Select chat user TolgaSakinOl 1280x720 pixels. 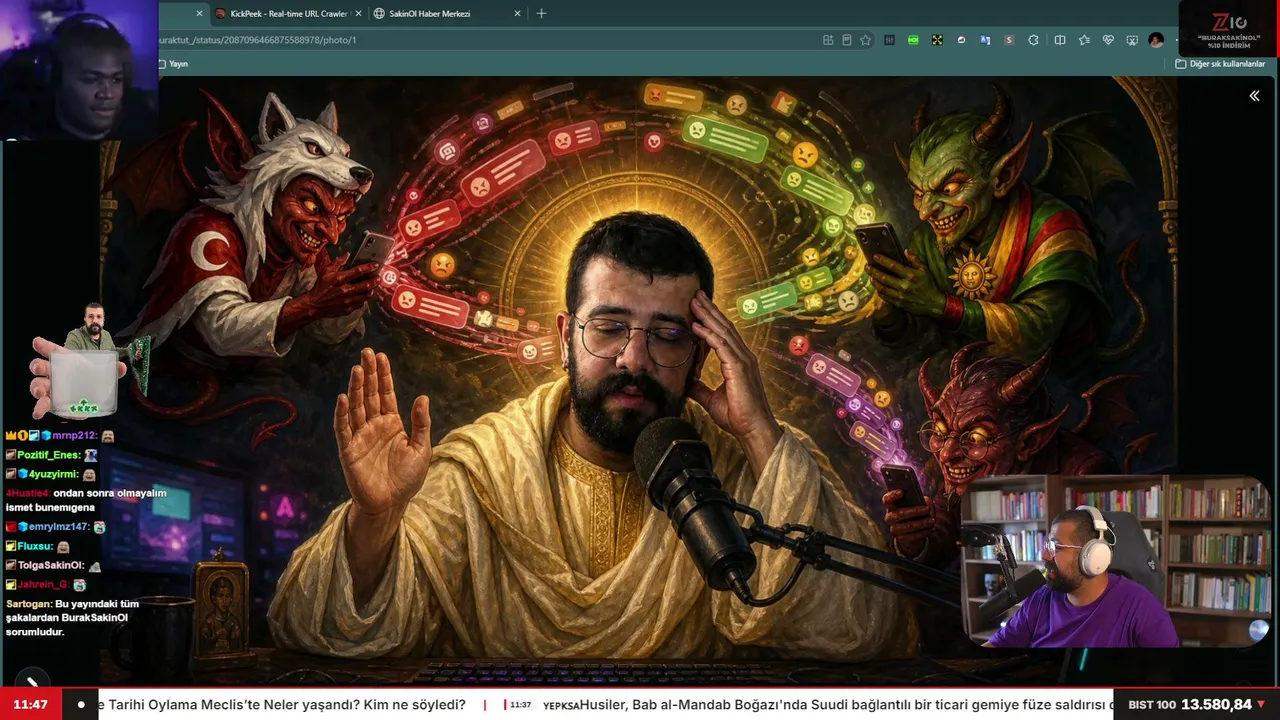pos(51,565)
